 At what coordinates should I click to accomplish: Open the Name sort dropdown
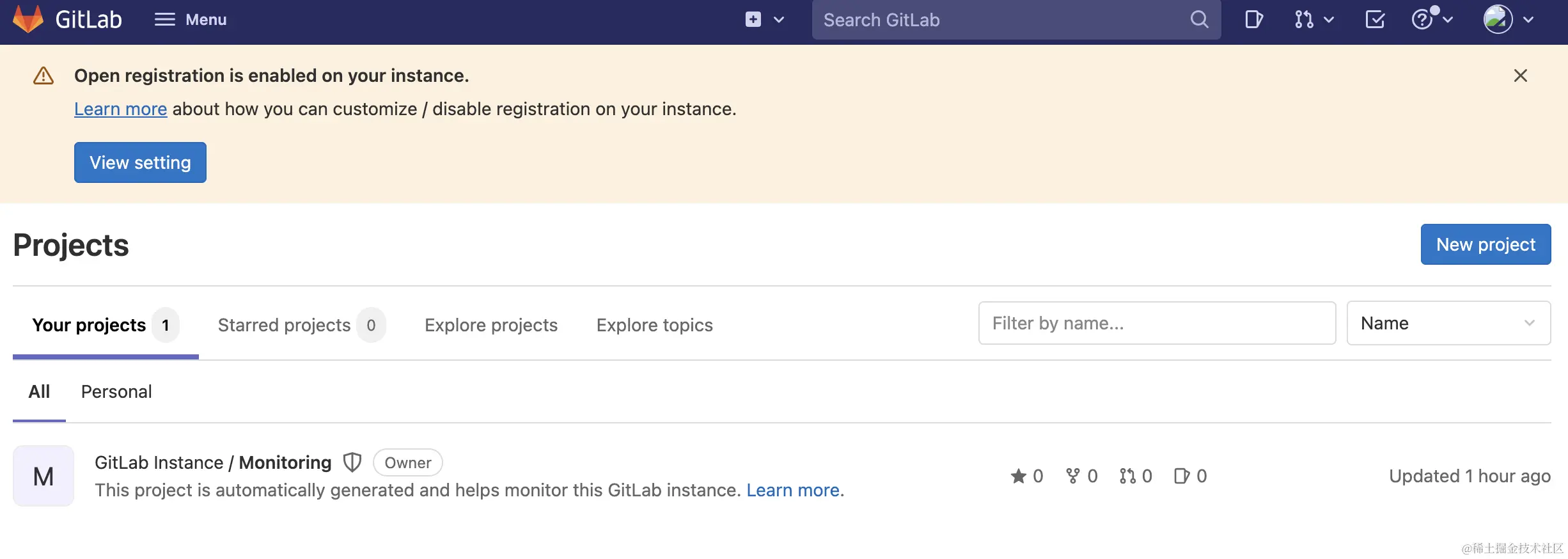tap(1448, 323)
